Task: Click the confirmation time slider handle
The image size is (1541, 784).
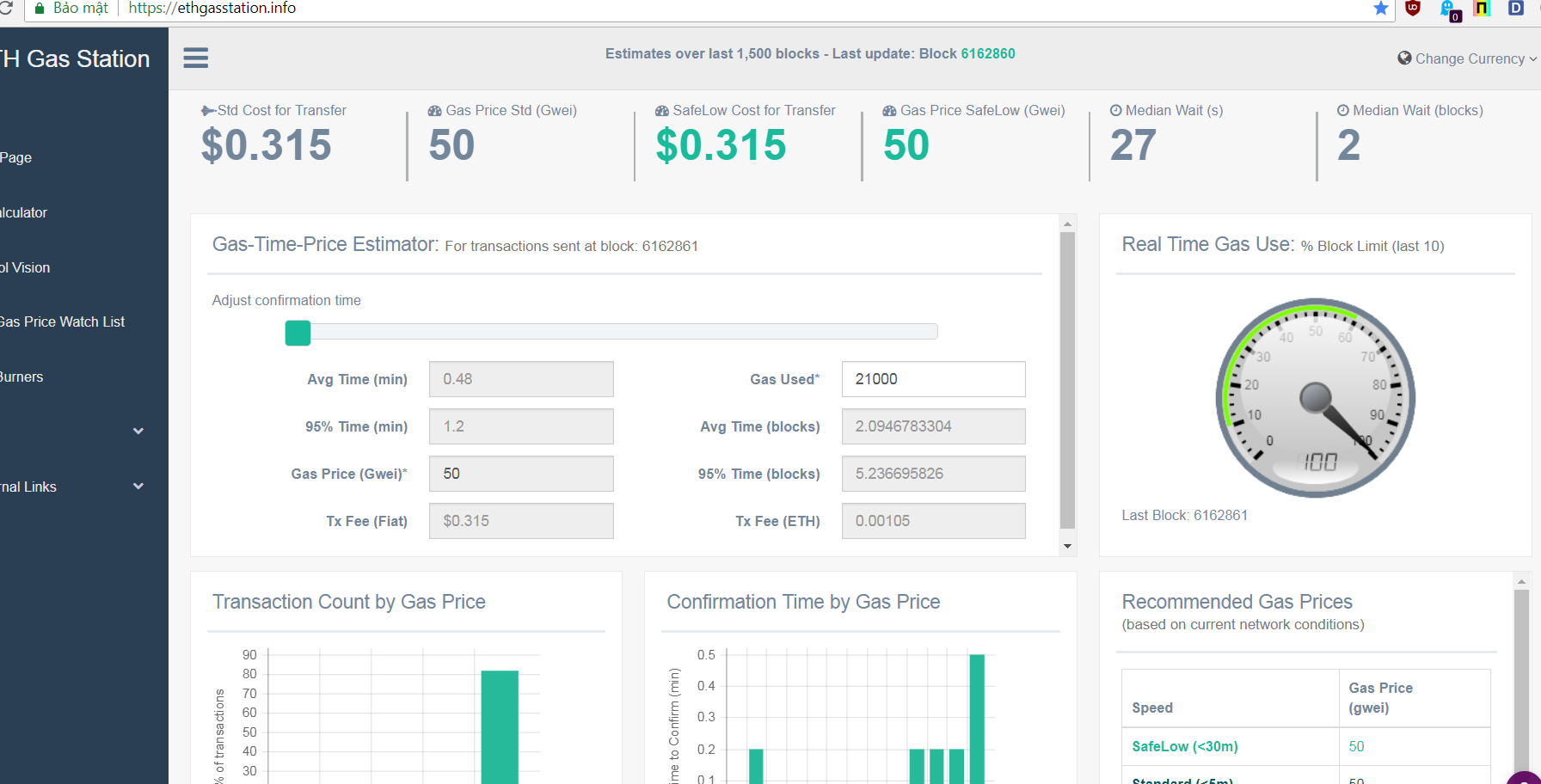Action: (298, 333)
